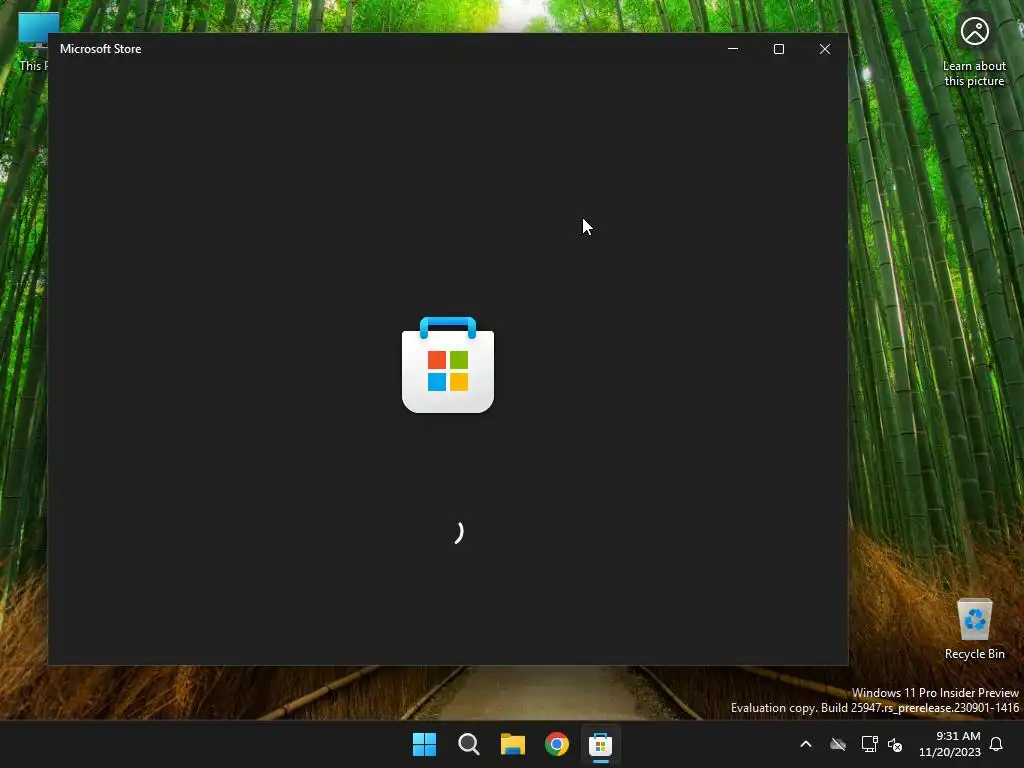Launch File Explorer from taskbar
This screenshot has width=1024, height=768.
tap(513, 744)
